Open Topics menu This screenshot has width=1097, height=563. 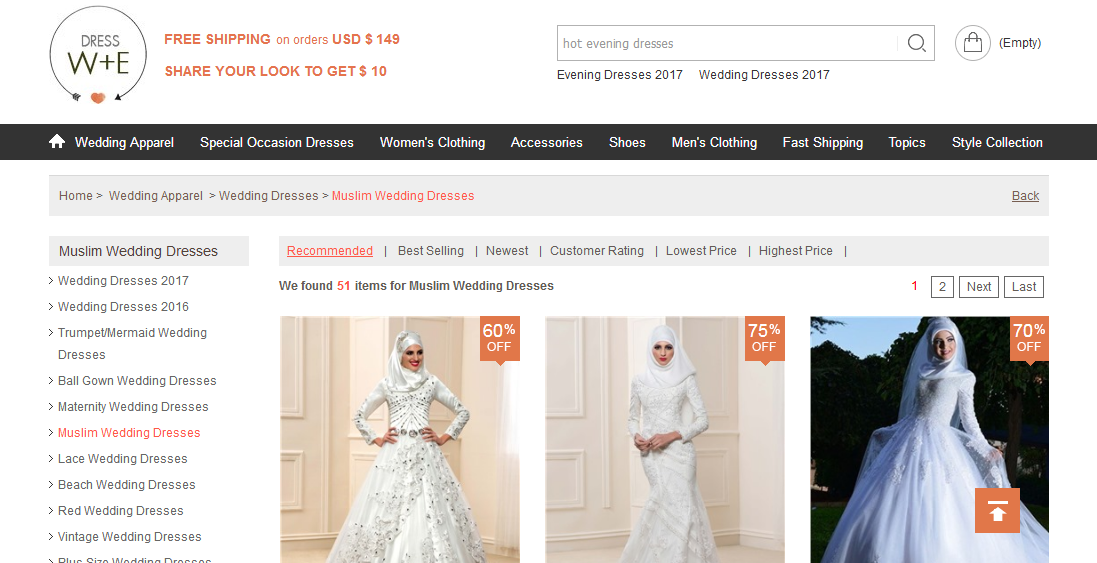coord(907,142)
